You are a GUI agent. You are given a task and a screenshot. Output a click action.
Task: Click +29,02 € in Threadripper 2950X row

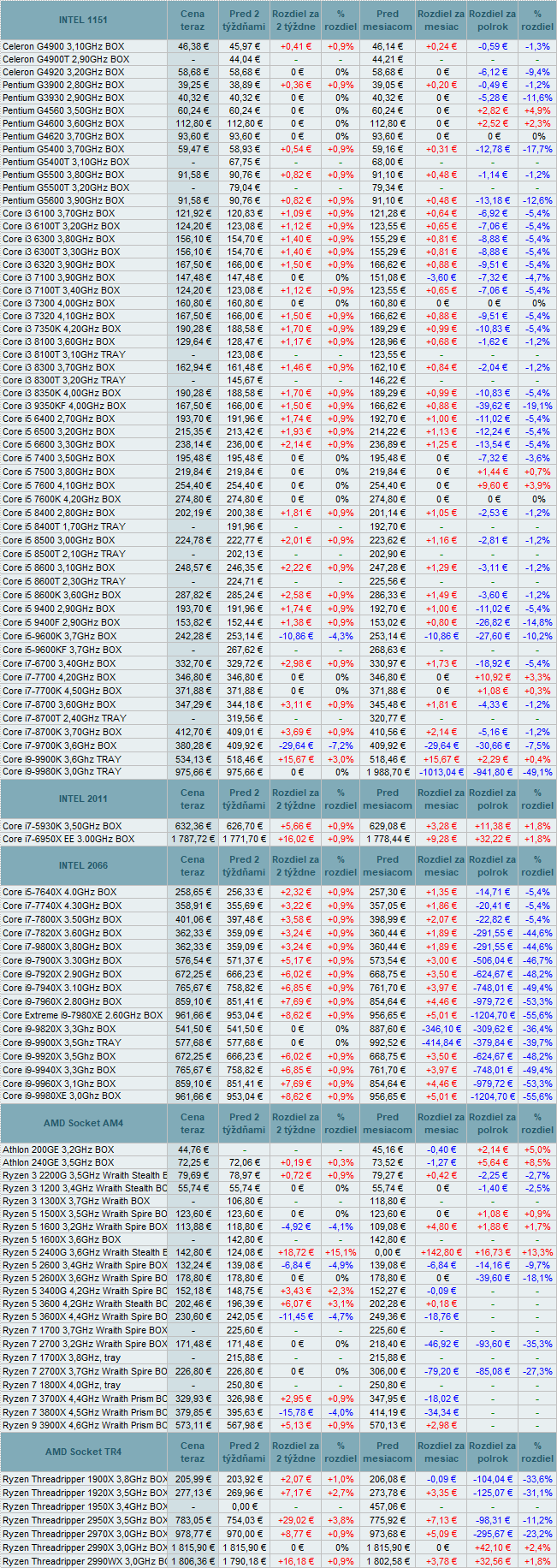pos(296,1520)
